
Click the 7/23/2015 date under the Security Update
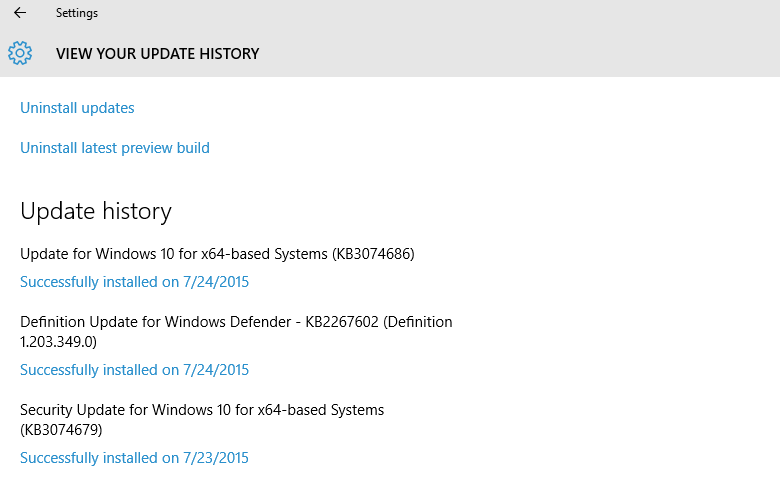pos(215,458)
